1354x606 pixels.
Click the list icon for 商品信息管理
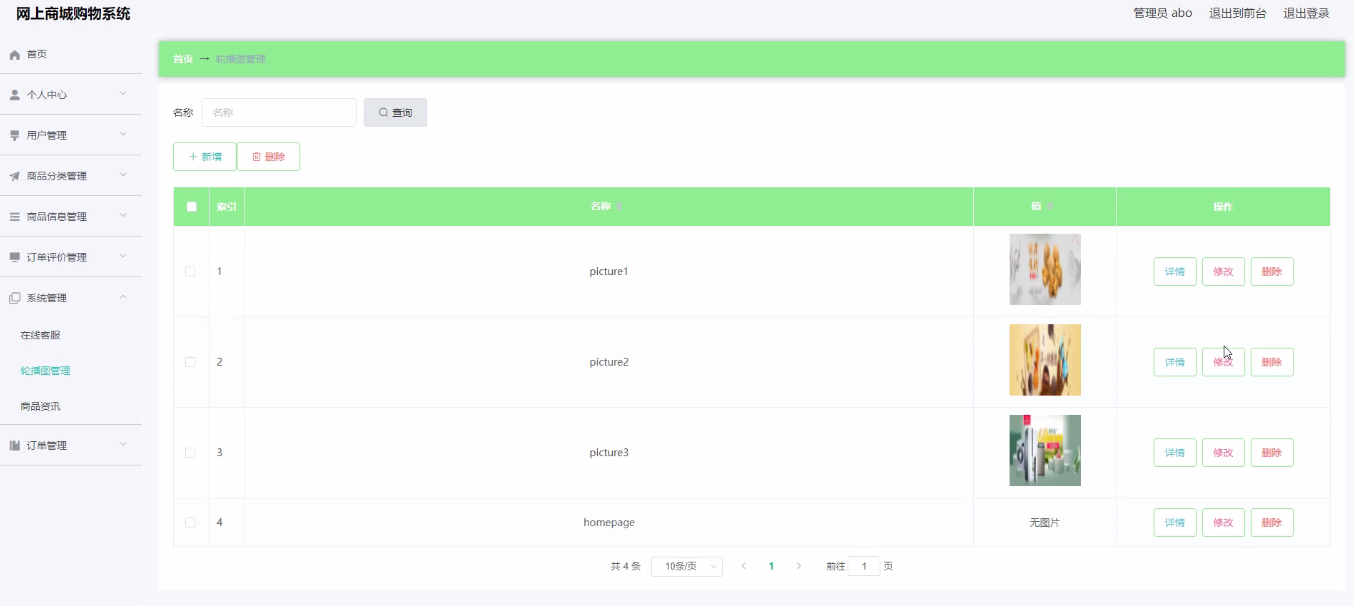(x=15, y=217)
